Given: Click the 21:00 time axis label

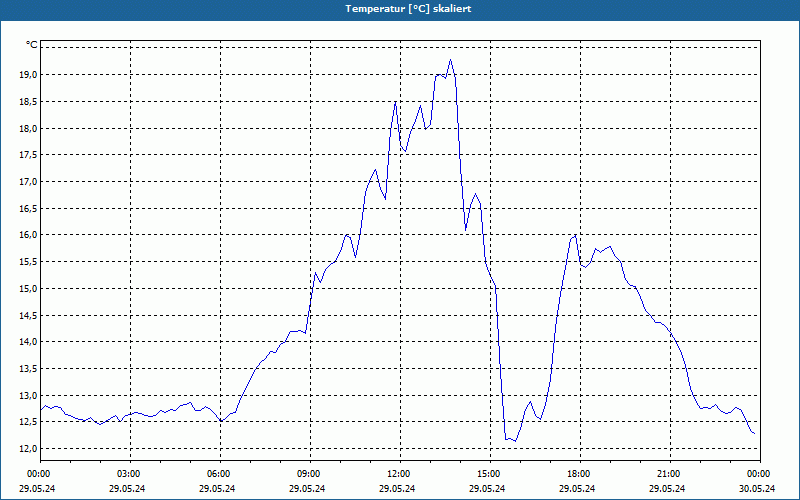Looking at the screenshot, I should pos(668,474).
